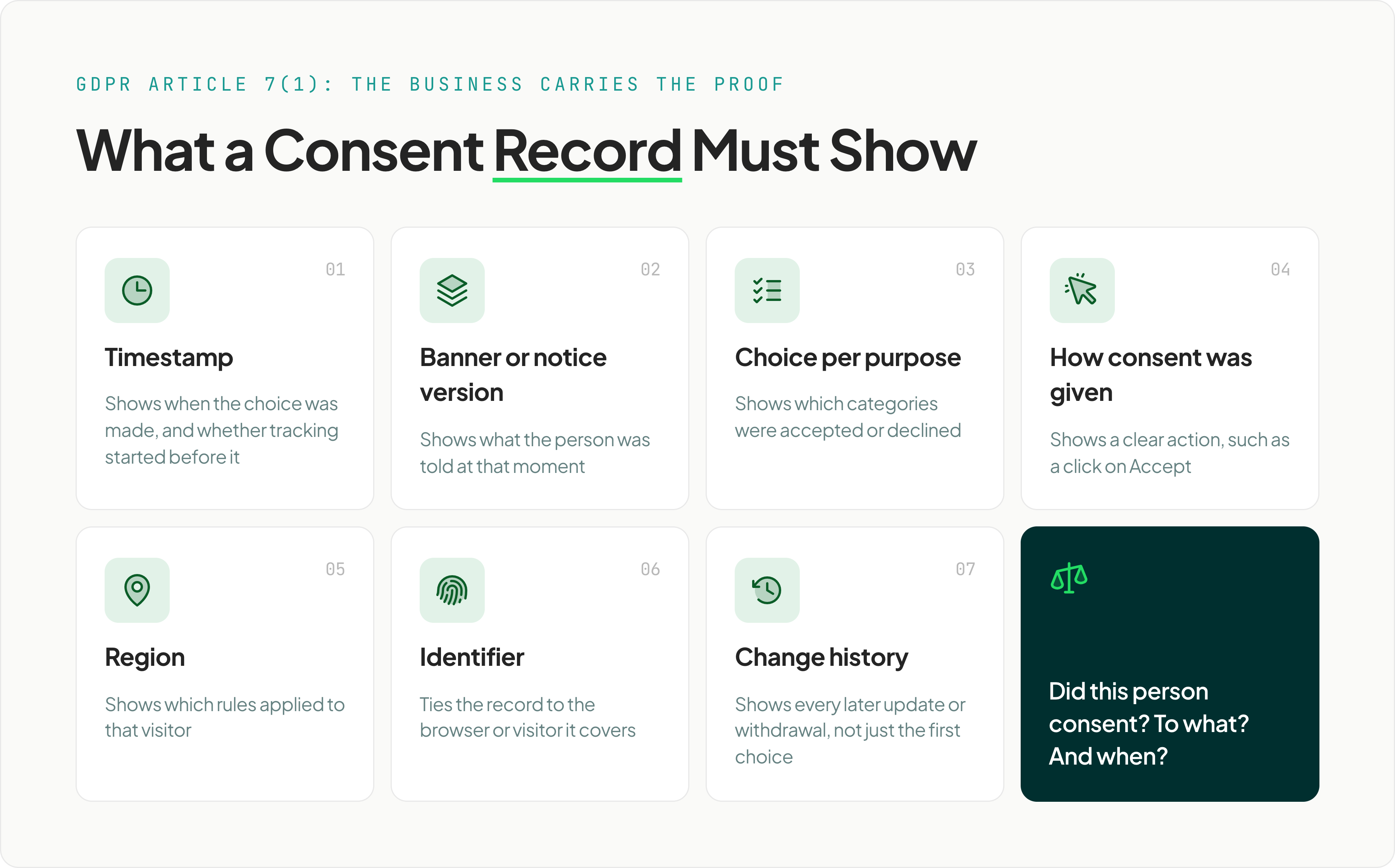Select the 'Region' card heading
This screenshot has height=868, width=1395.
pyautogui.click(x=145, y=658)
